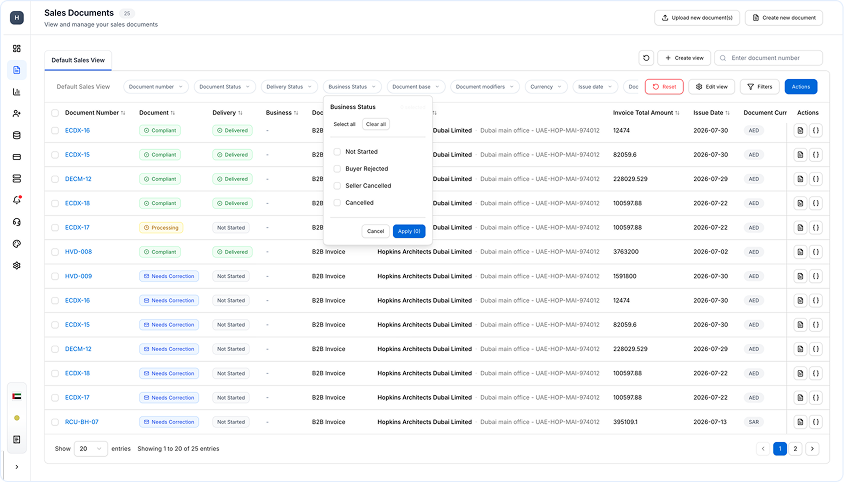The height and width of the screenshot is (482, 844).
Task: Click Upload new document(s) button
Action: pos(697,18)
